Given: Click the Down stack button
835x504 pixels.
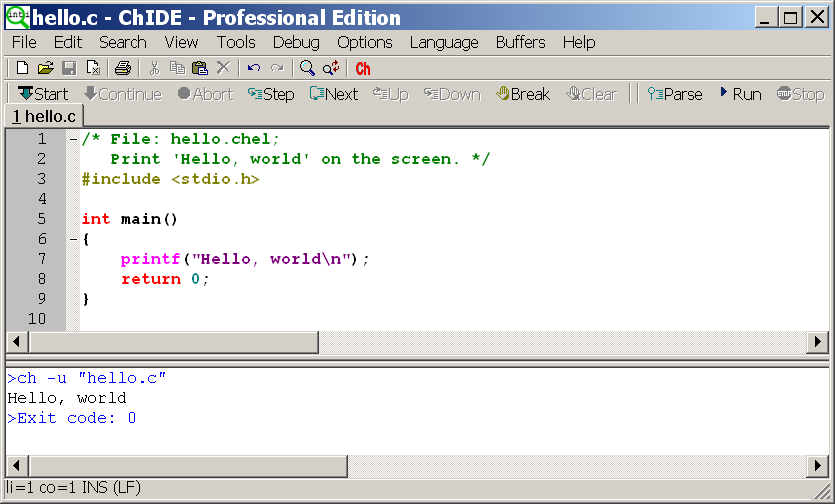Looking at the screenshot, I should coord(452,94).
